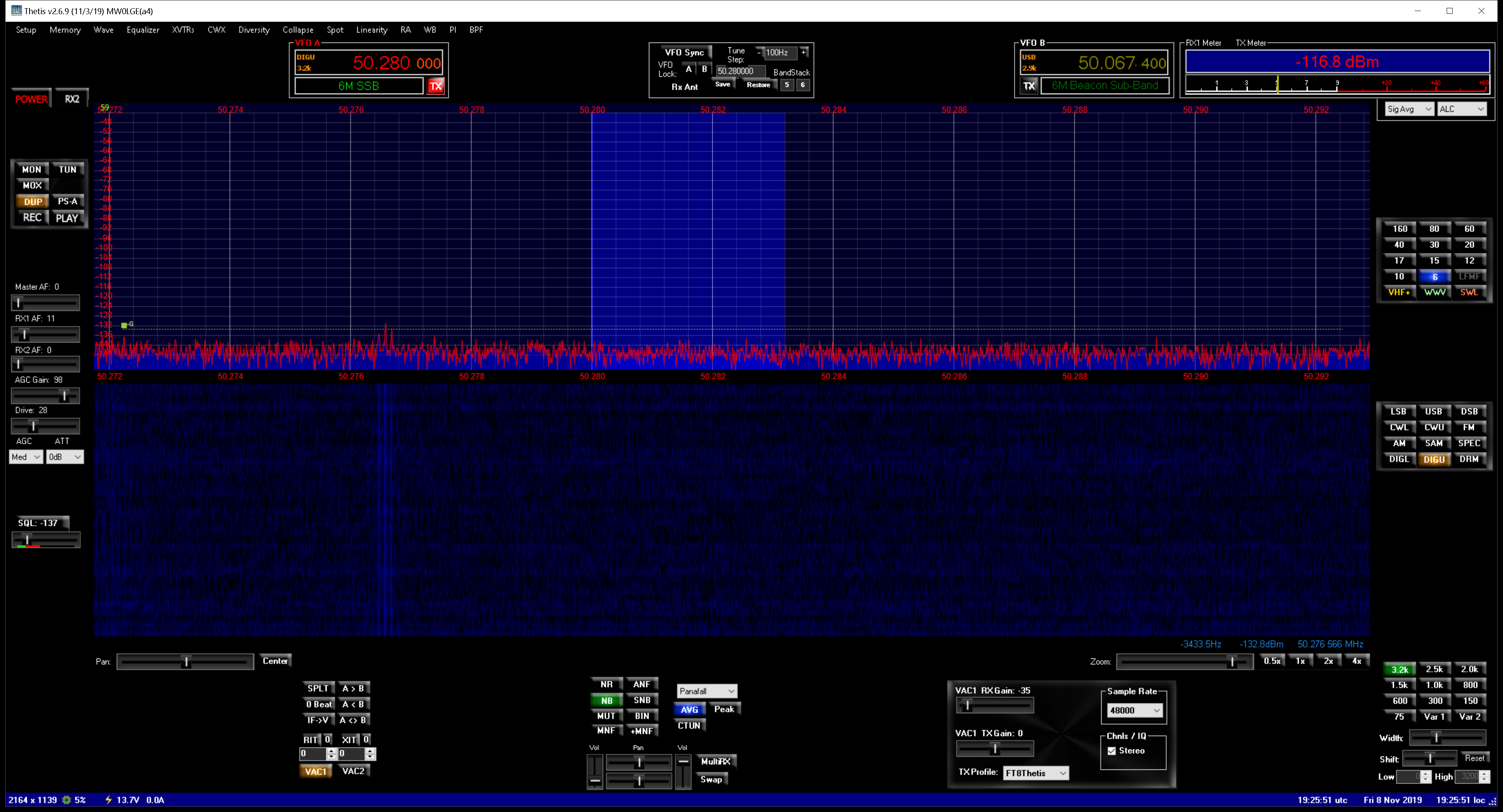Click the TX button in VFO B panel
The image size is (1503, 812).
click(1029, 86)
